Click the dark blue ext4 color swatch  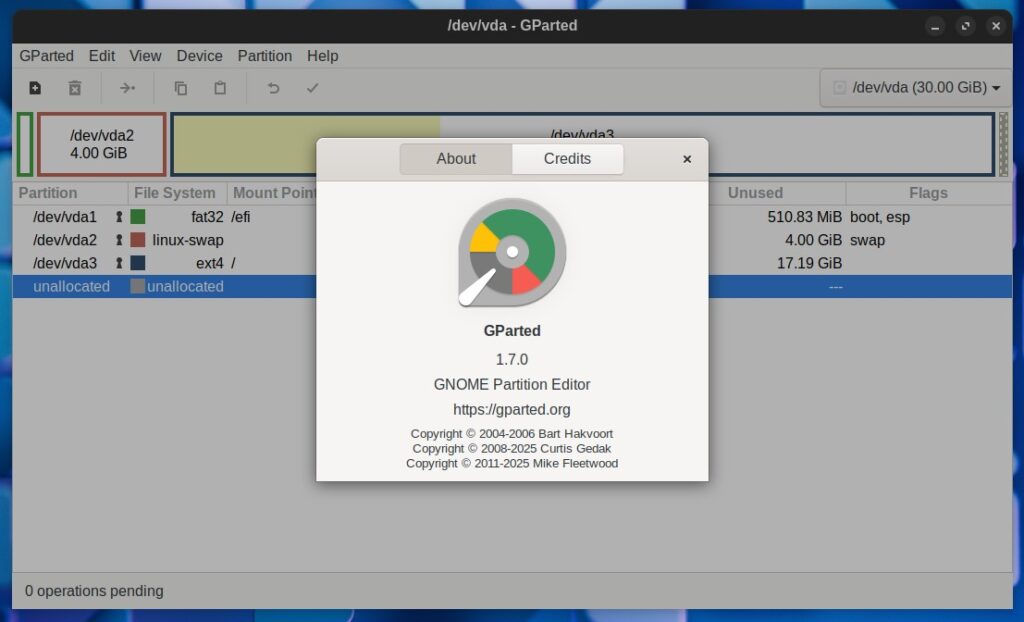coord(138,263)
